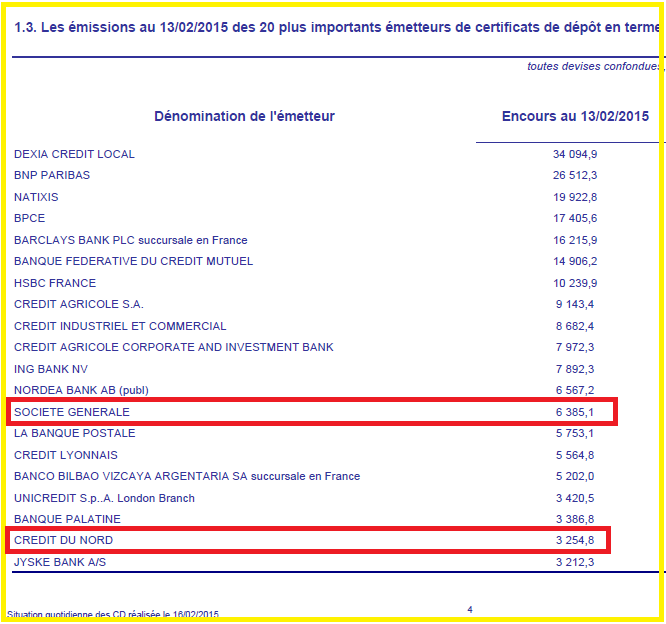Screen dimensions: 666x624
Task: Select the BANQUE PALATINE row name
Action: pyautogui.click(x=67, y=519)
